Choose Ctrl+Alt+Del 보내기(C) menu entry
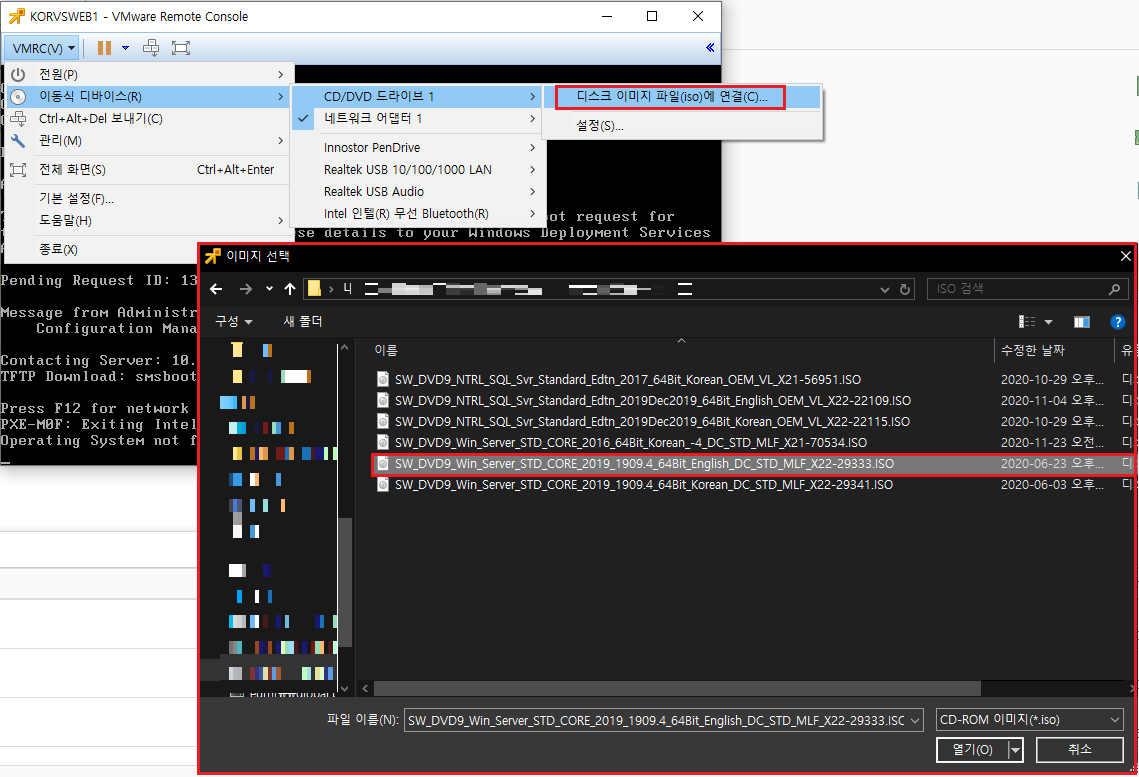This screenshot has width=1139, height=777. click(149, 118)
